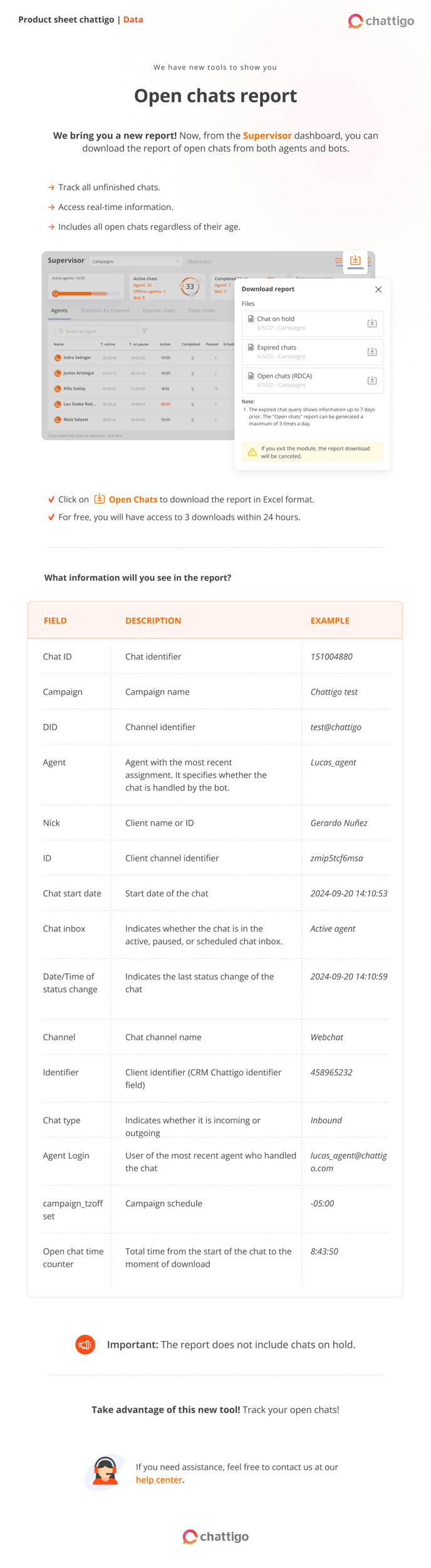The width and height of the screenshot is (431, 1568).
Task: Switch to the Statistics by channel tab
Action: [x=105, y=310]
